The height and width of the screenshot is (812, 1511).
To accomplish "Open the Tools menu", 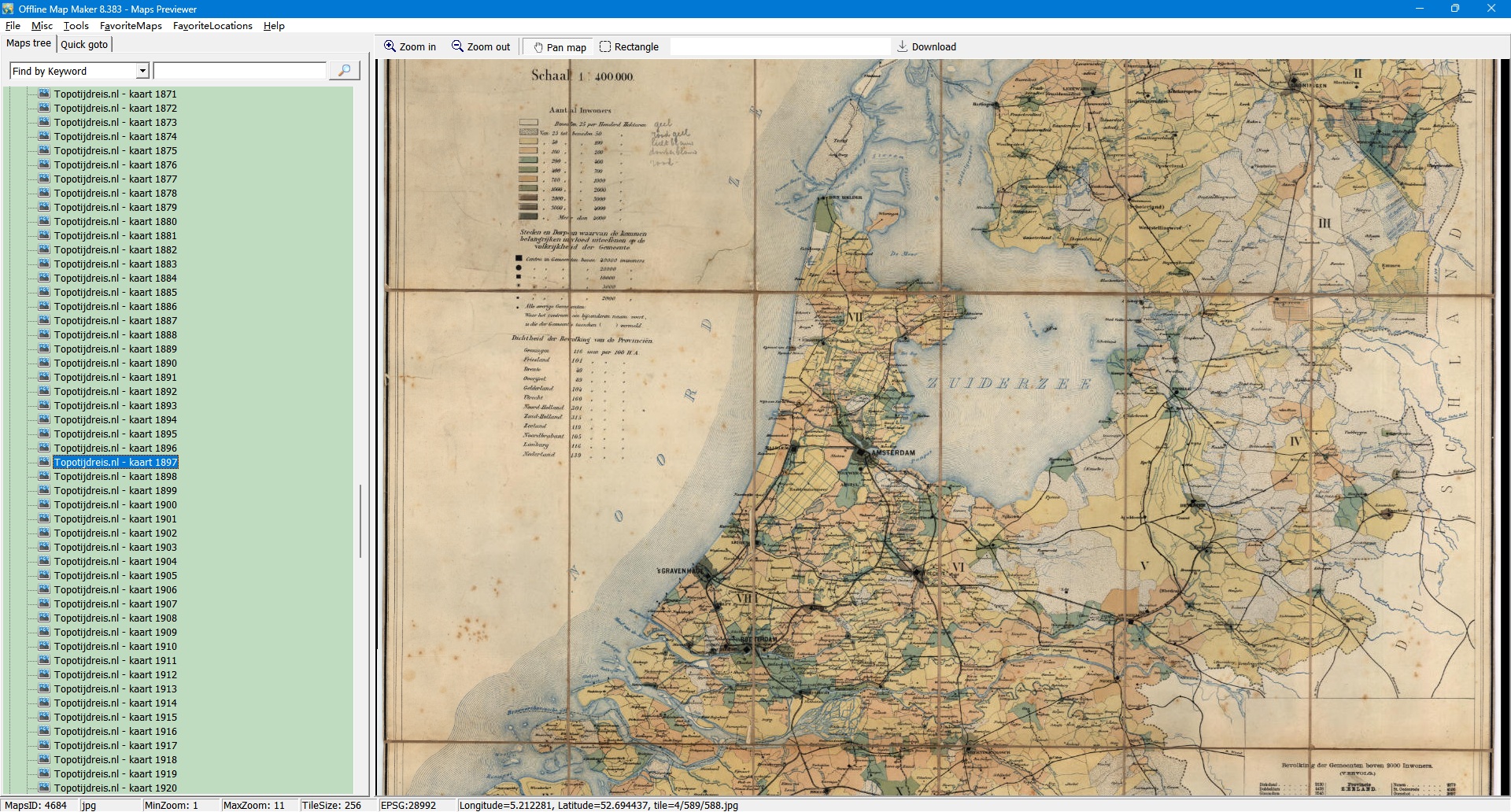I will click(x=76, y=26).
